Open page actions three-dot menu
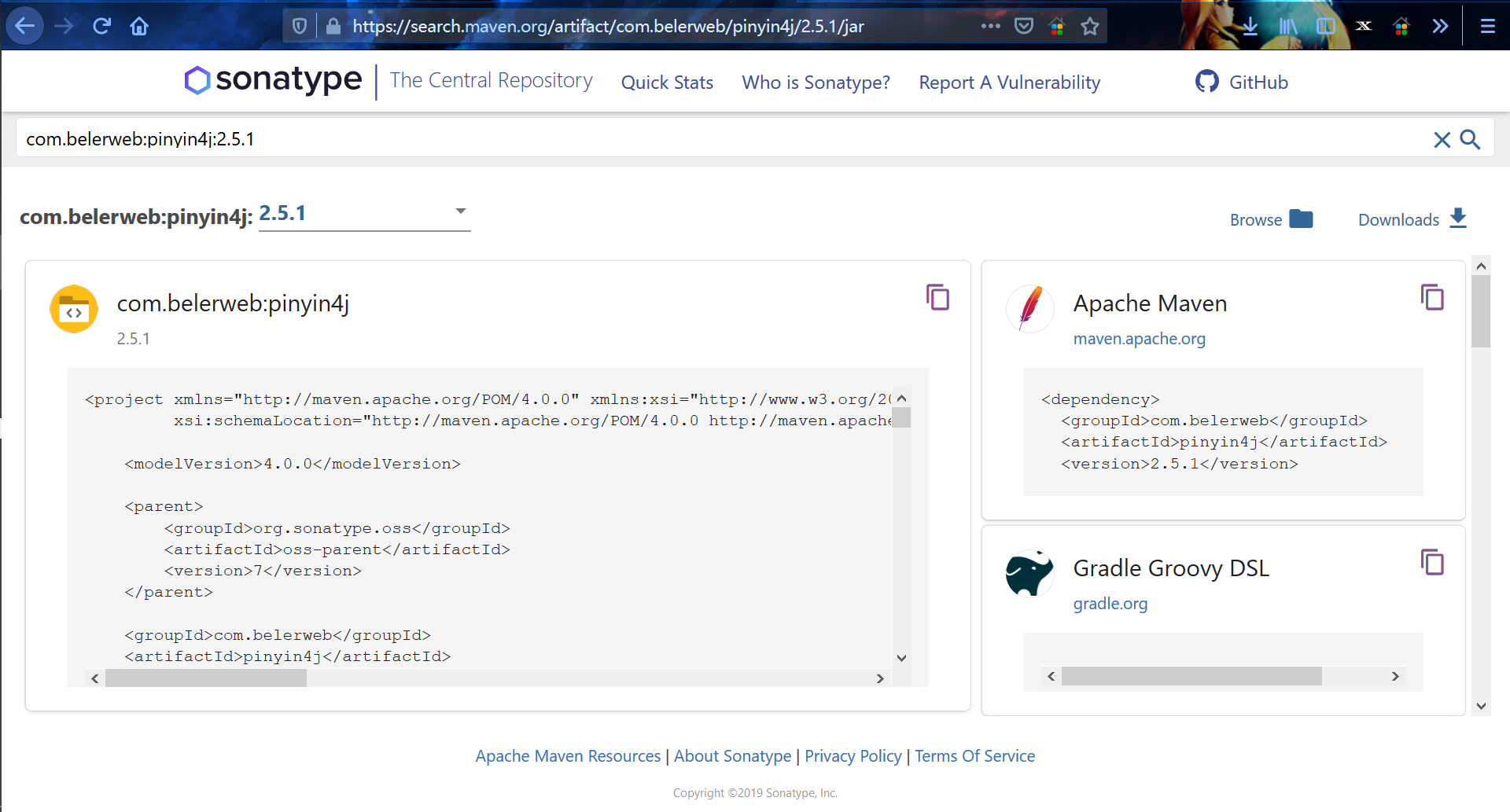 (x=990, y=26)
